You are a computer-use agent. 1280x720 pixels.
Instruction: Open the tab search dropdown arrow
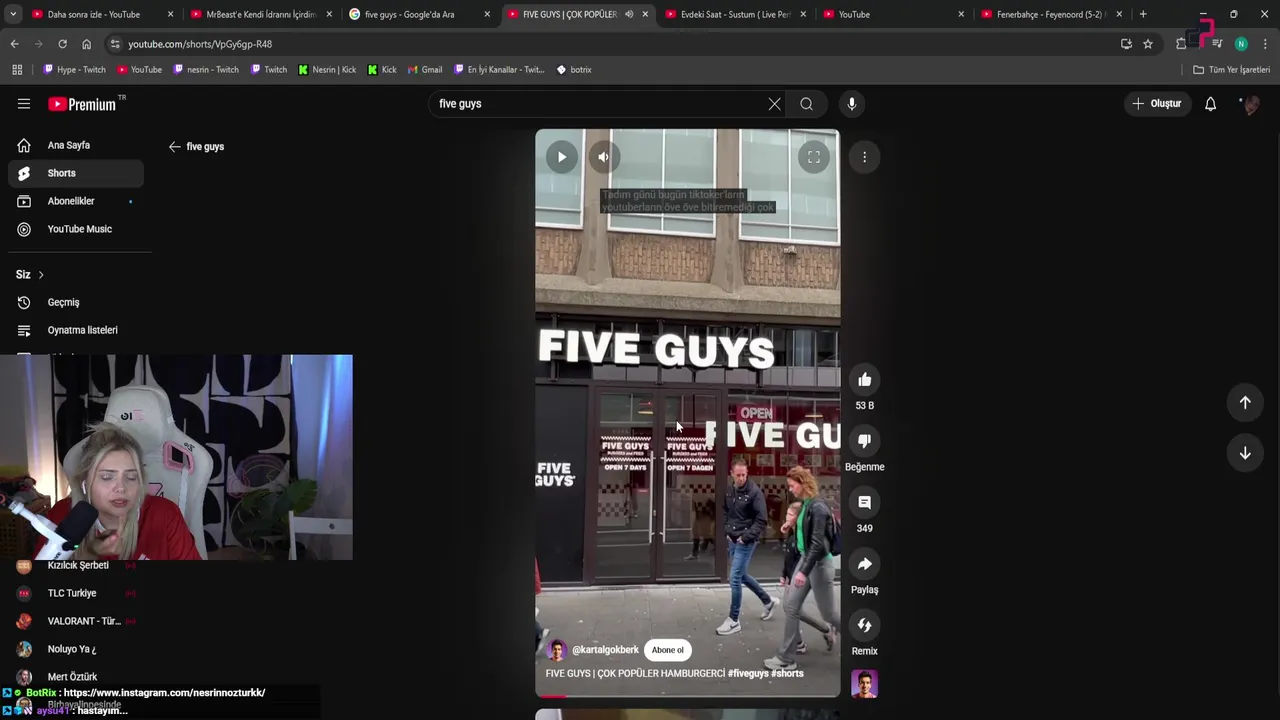13,15
